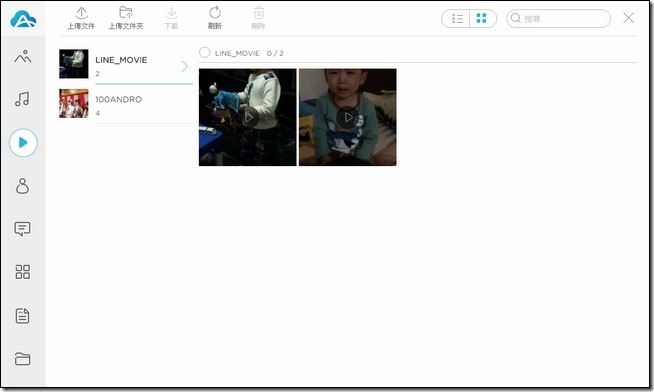Open the Music section in sidebar

tap(23, 99)
